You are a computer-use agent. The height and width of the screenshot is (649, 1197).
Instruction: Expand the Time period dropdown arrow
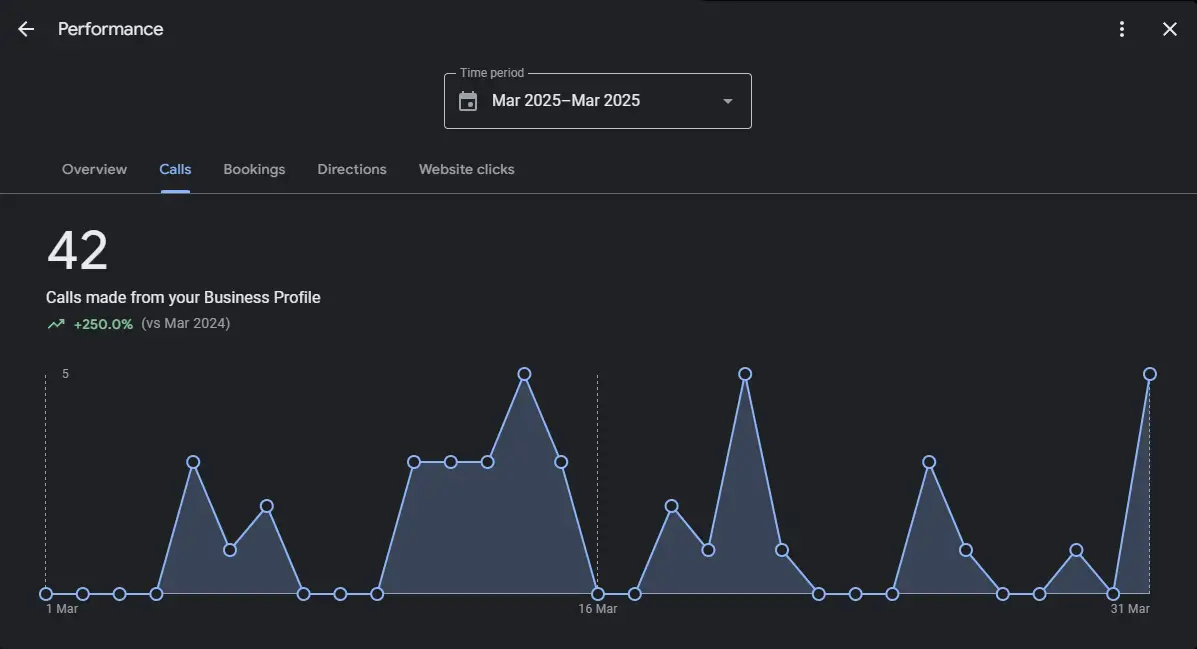[x=727, y=101]
